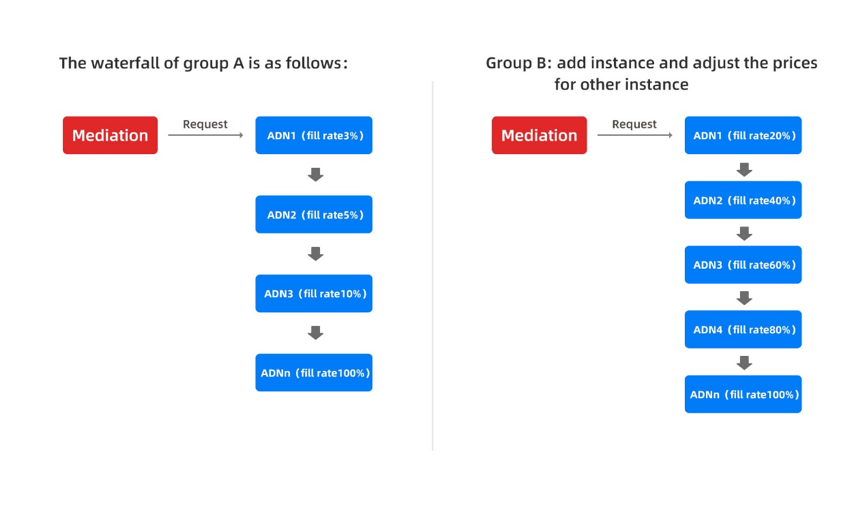
Task: Select ADN3 fill rate 10% block
Action: point(314,294)
